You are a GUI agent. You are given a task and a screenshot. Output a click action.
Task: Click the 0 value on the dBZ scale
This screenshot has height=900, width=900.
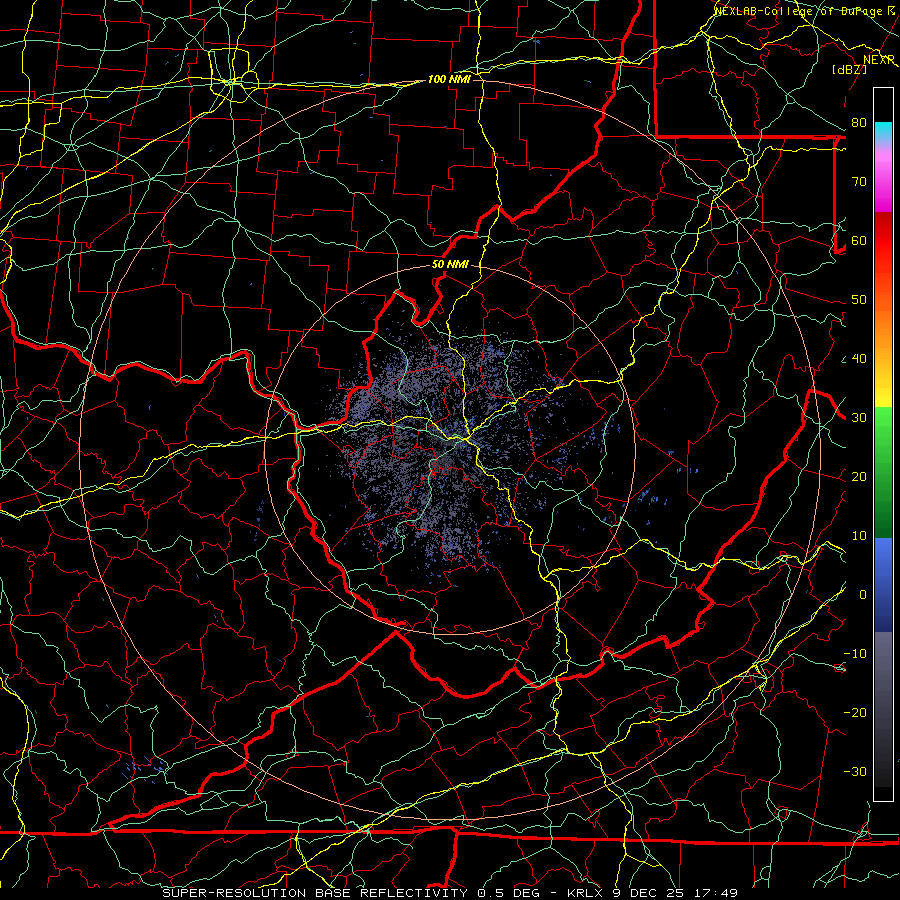[863, 595]
